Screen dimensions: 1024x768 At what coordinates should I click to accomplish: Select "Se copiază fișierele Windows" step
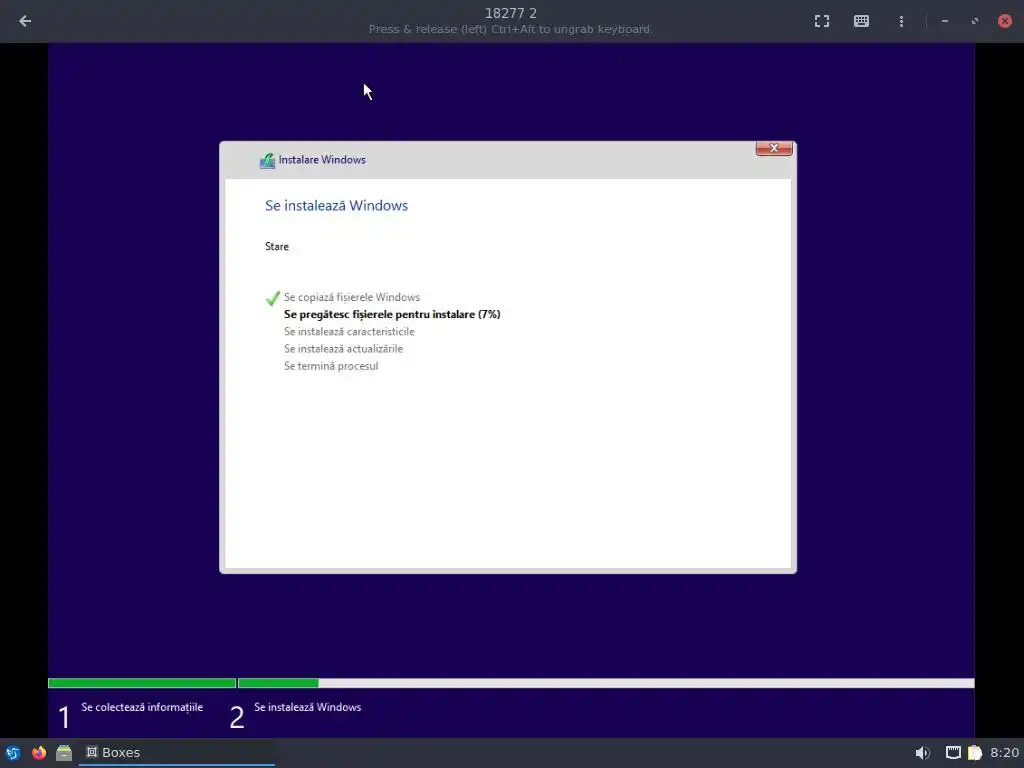coord(352,297)
